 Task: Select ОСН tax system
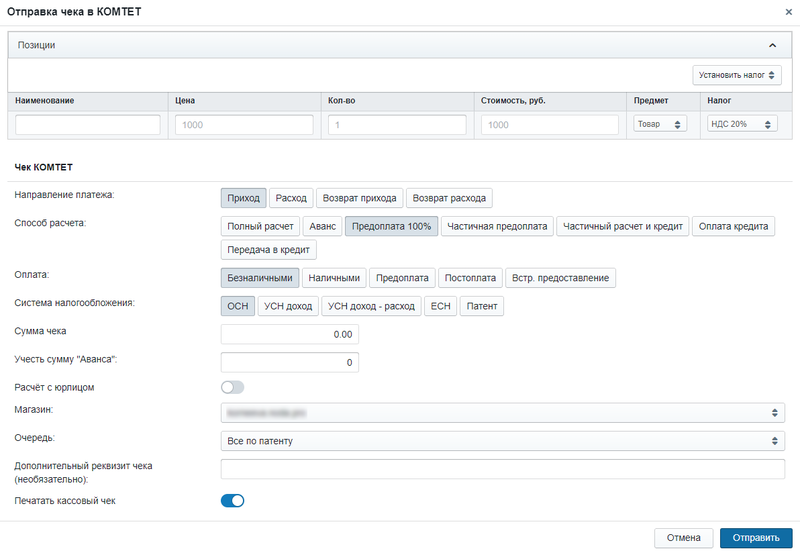pyautogui.click(x=238, y=306)
